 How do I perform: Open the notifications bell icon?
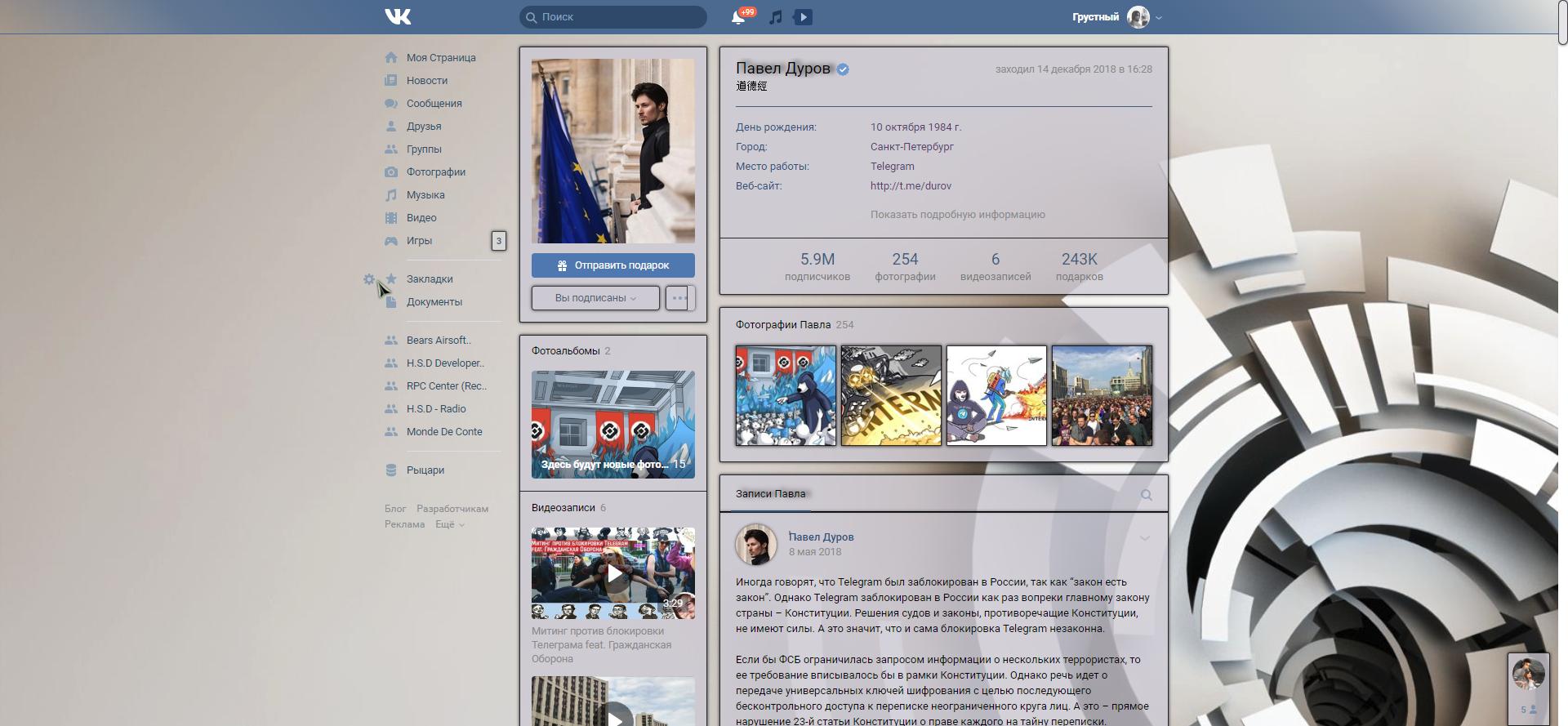738,17
